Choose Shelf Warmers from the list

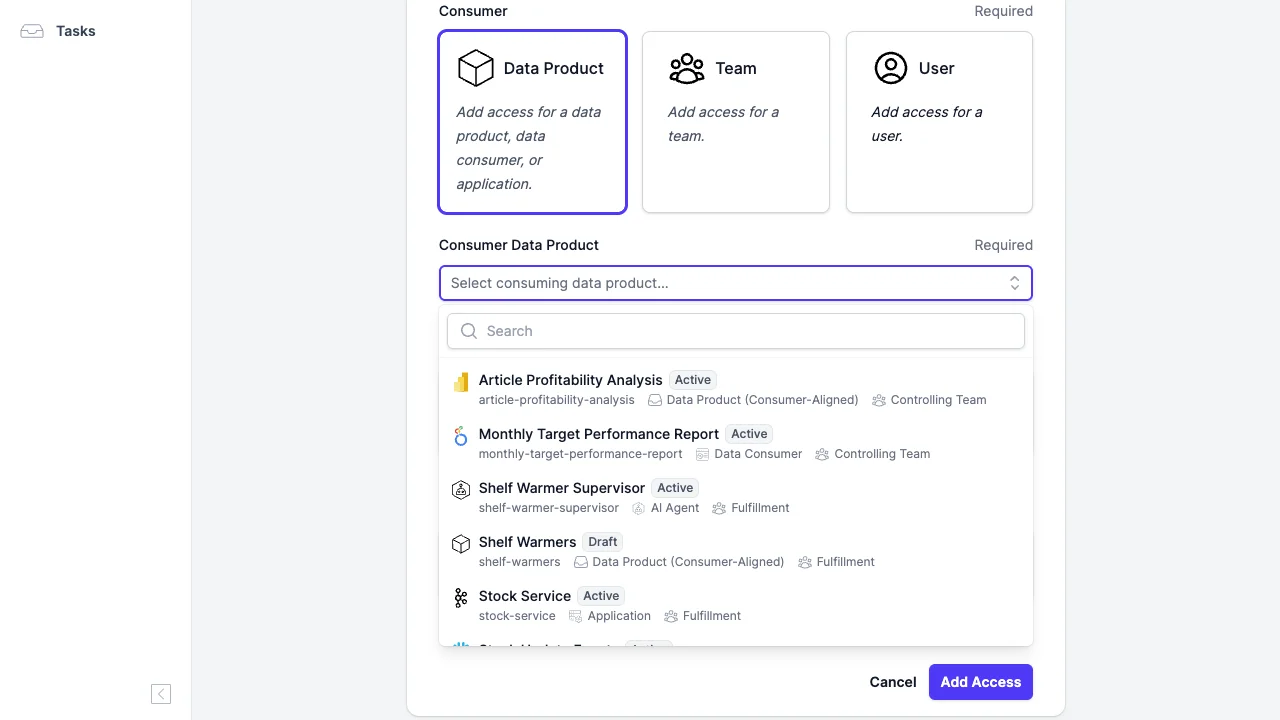tap(736, 551)
